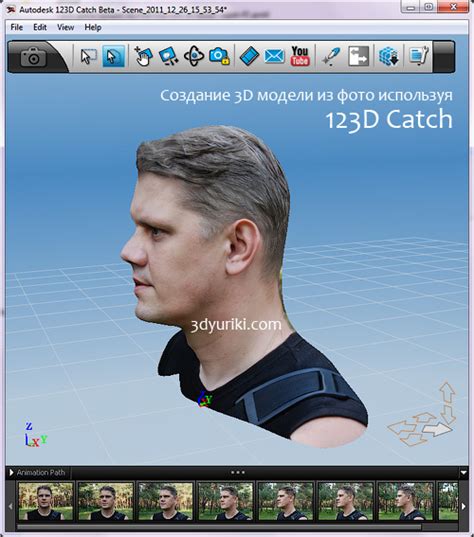Select the orbit tool icon

point(194,56)
